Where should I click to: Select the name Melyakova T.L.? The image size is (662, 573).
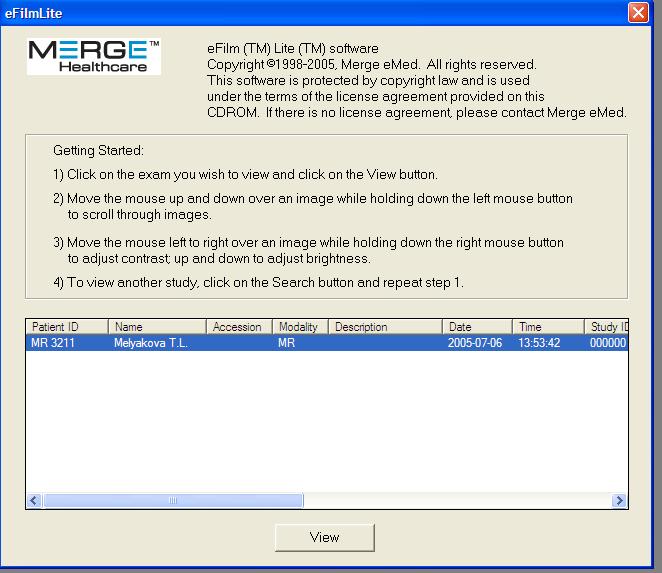click(151, 342)
